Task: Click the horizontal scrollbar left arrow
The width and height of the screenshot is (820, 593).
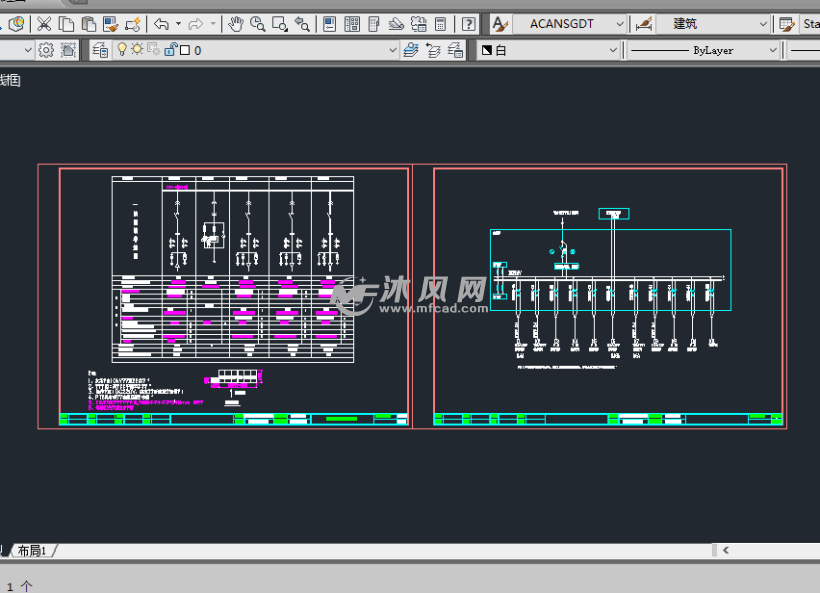Action: pos(725,550)
